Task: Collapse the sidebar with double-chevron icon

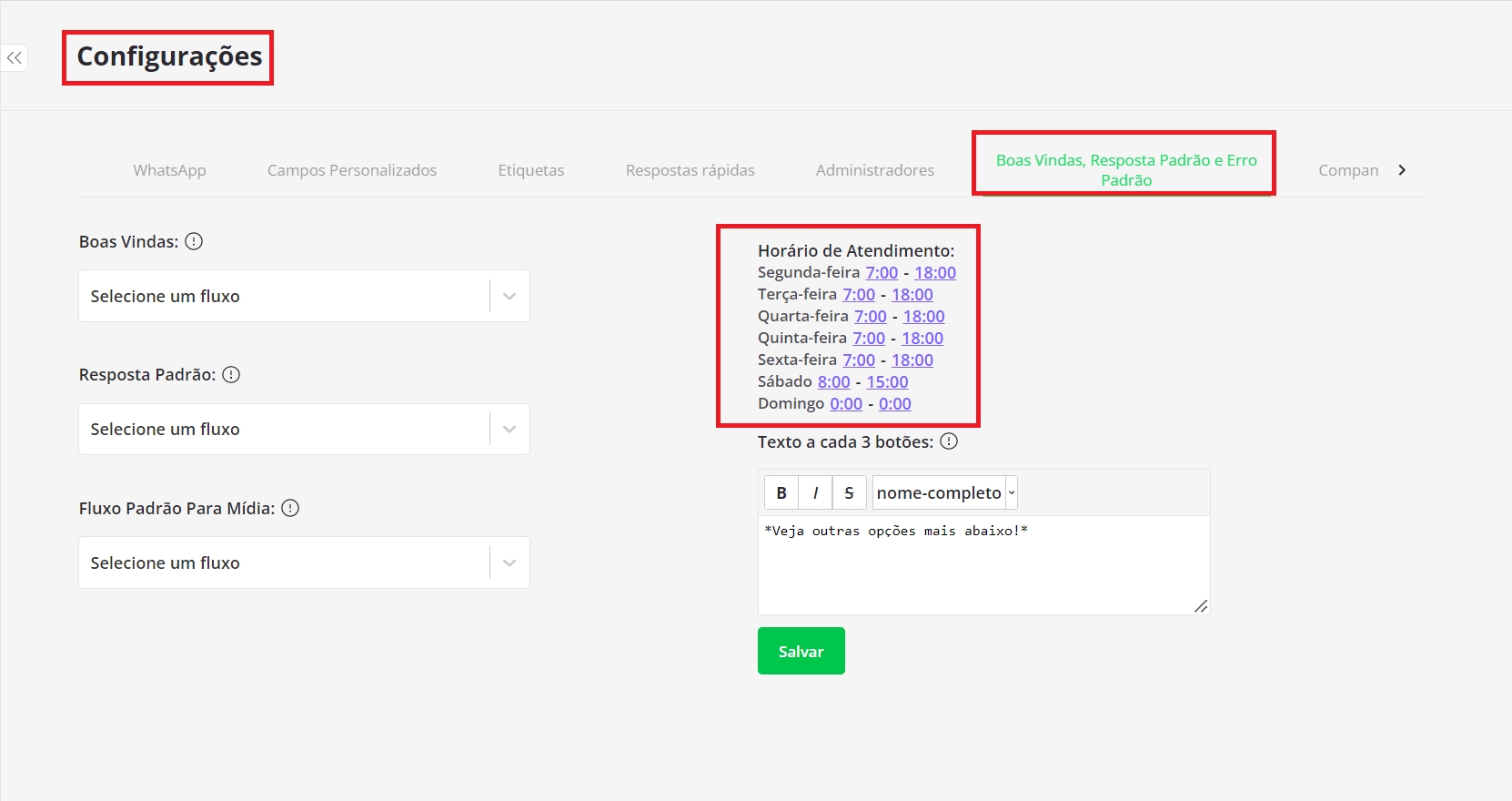Action: 15,58
